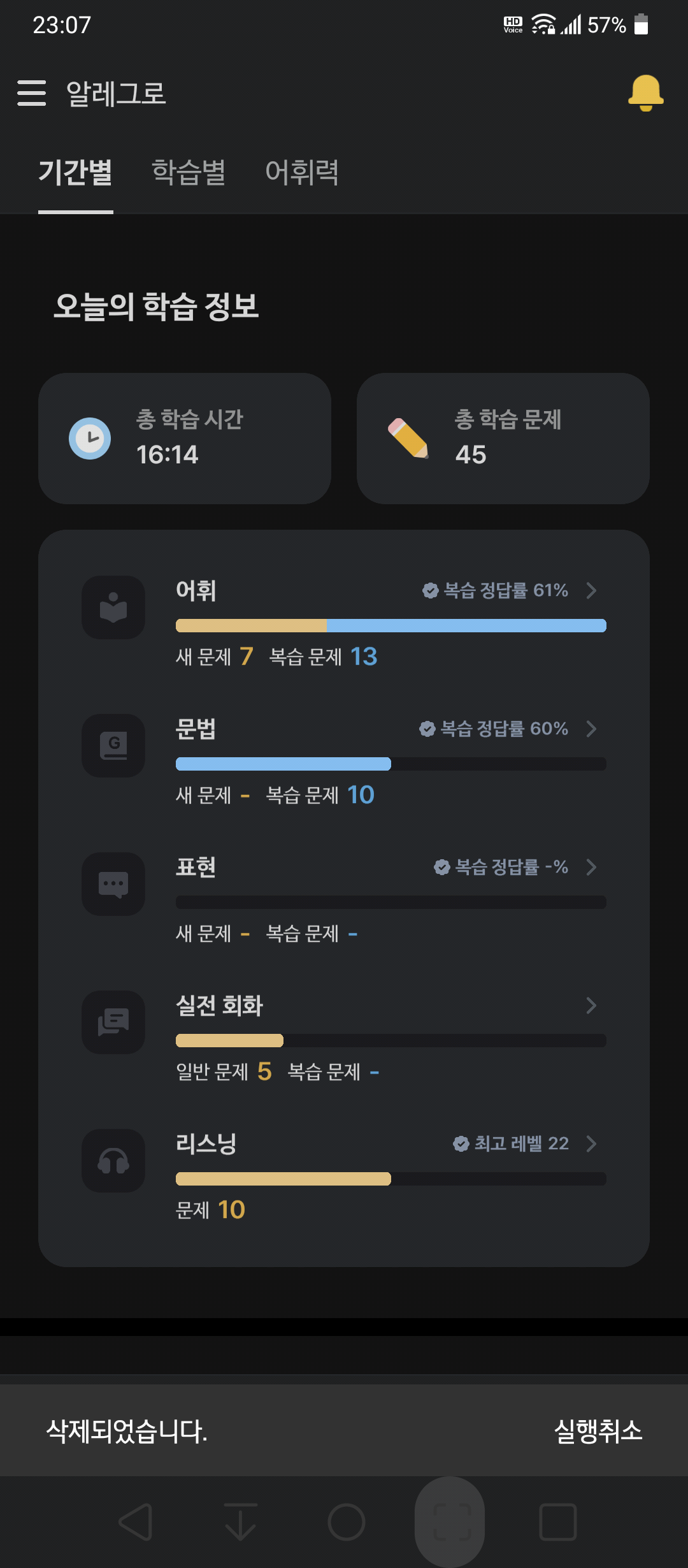Tap the 문법 grammar book icon
The height and width of the screenshot is (1568, 688).
click(x=113, y=746)
